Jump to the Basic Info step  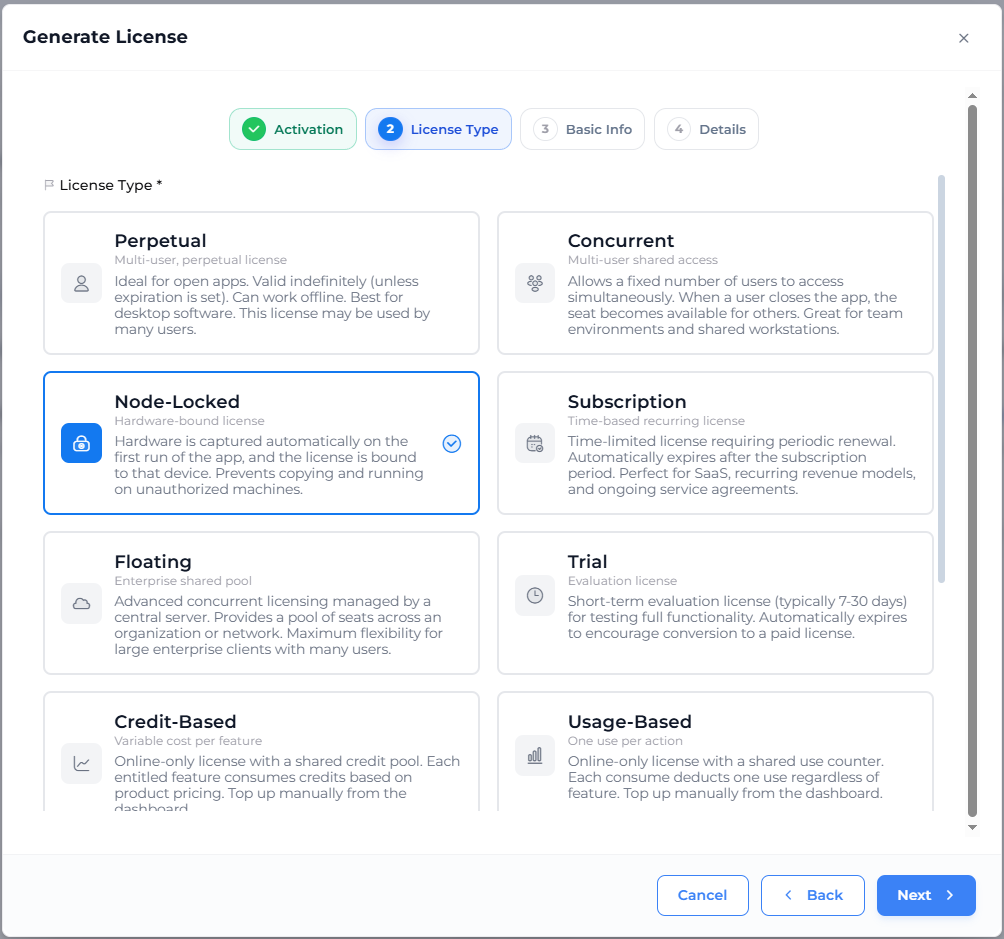(x=583, y=129)
